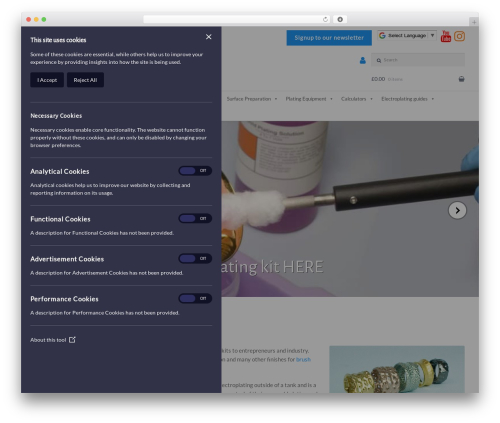Click the I Accept button
Image resolution: width=500 pixels, height=423 pixels.
pos(47,80)
